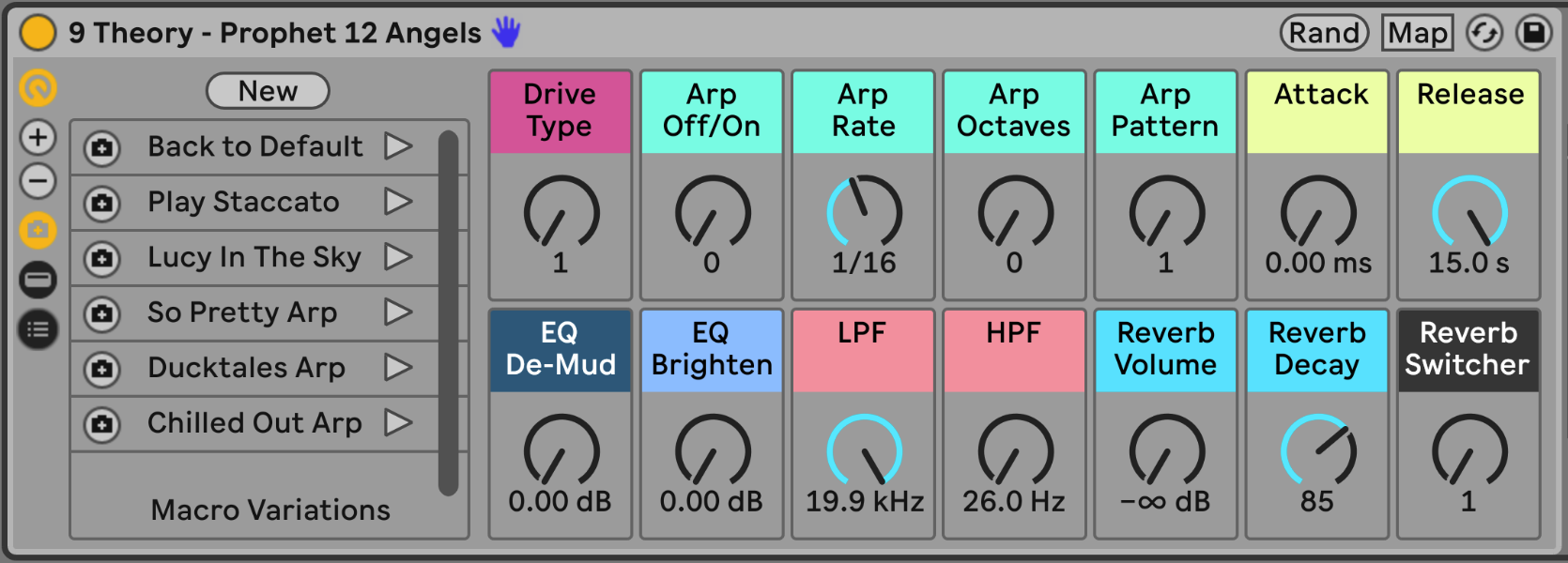Viewport: 1568px width, 563px height.
Task: Select the EQ Brighten macro label
Action: pyautogui.click(x=712, y=350)
